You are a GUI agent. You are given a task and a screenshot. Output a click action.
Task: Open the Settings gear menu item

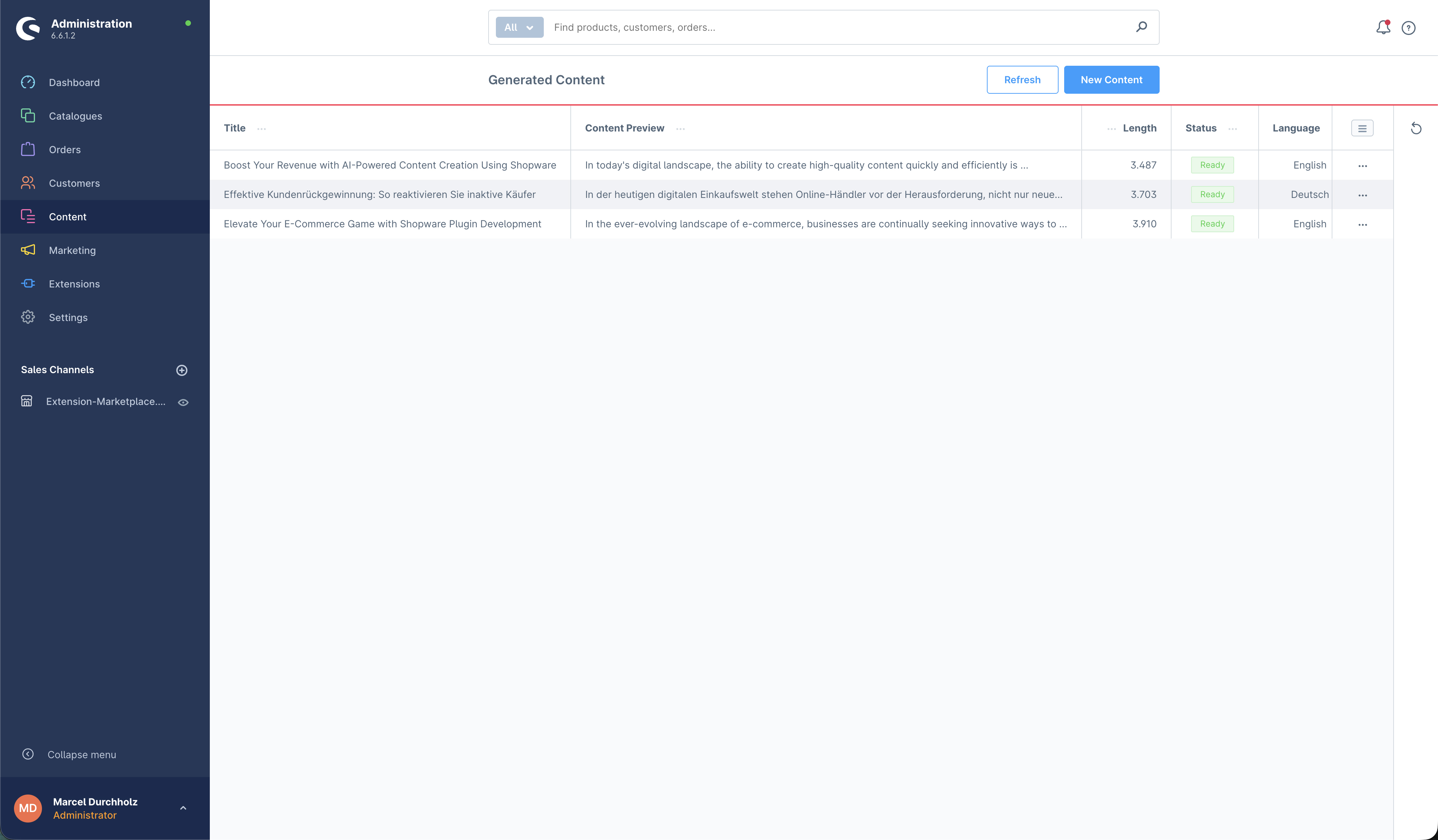[68, 317]
